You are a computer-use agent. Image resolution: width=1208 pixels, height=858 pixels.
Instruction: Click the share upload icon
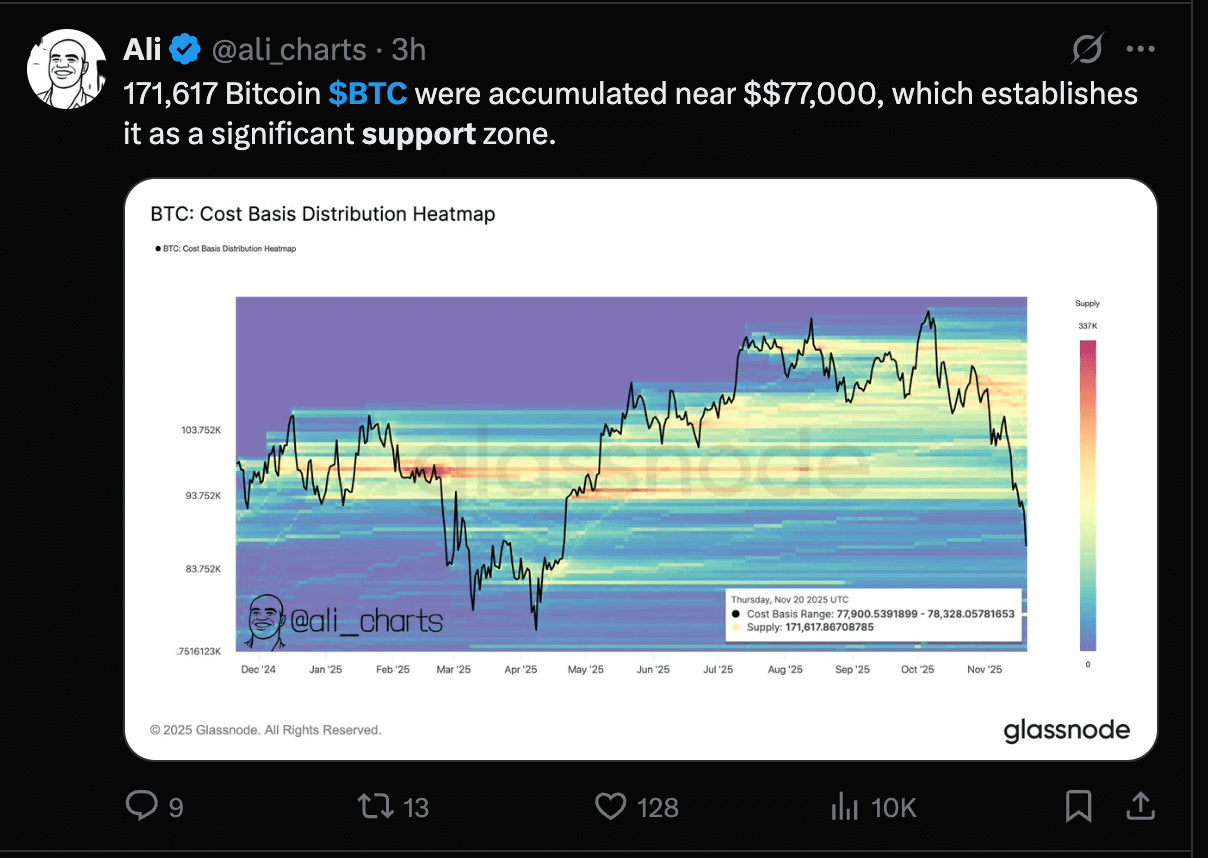(x=1141, y=805)
